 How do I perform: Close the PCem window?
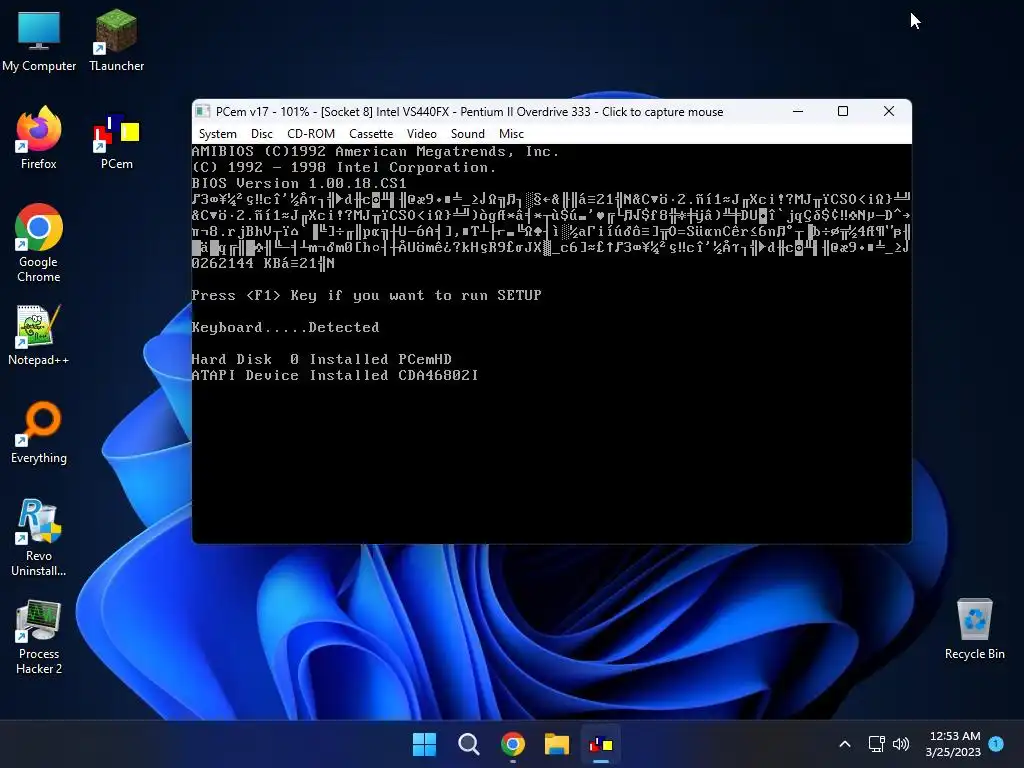[x=889, y=112]
